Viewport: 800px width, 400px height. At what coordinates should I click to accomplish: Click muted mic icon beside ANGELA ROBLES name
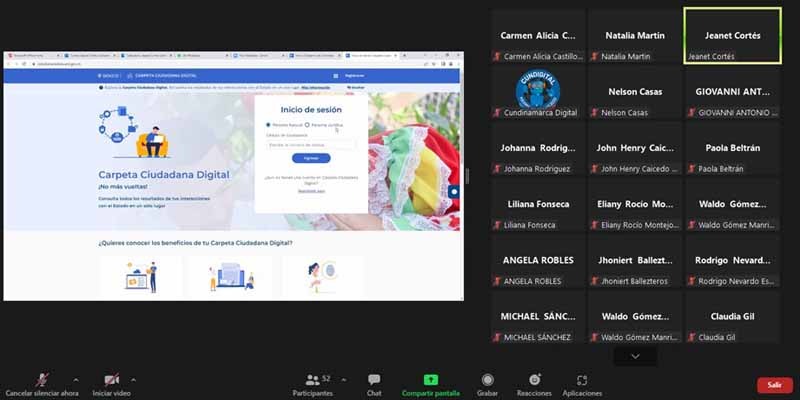[x=497, y=281]
